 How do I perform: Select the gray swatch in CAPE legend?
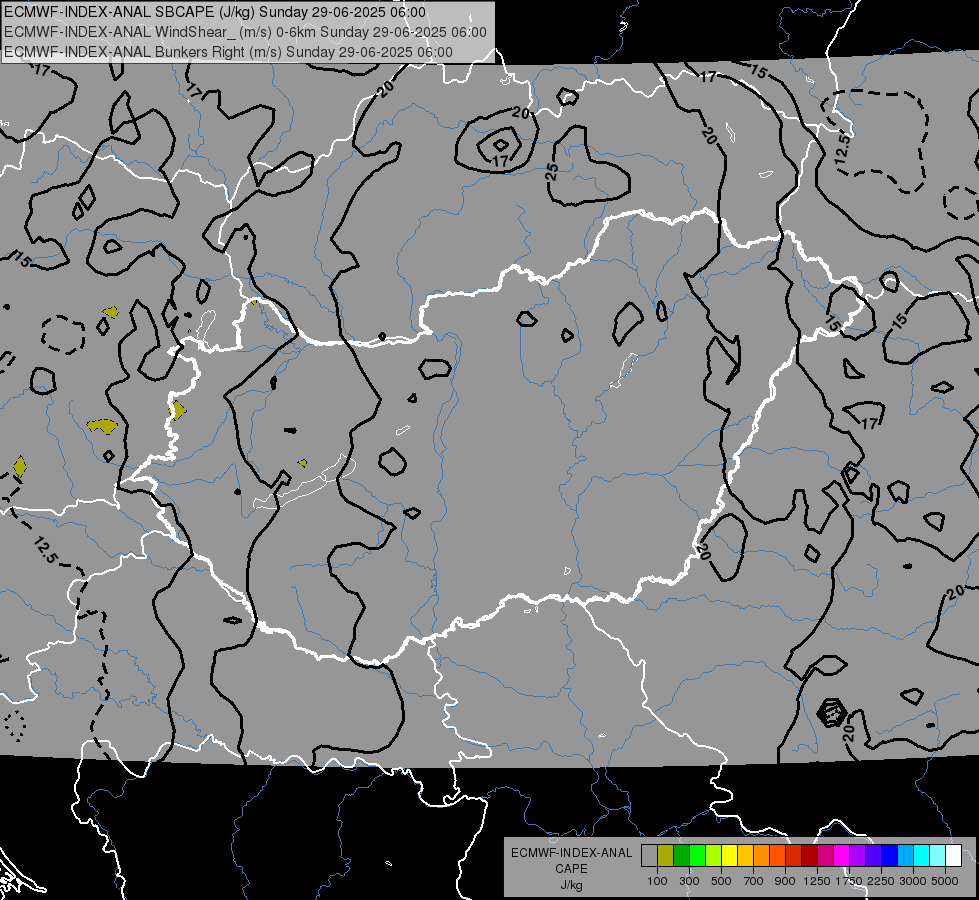point(649,855)
